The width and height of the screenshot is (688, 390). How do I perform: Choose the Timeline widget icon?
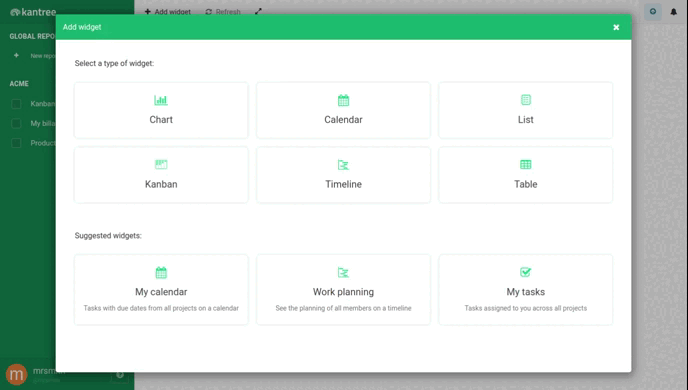click(x=343, y=165)
